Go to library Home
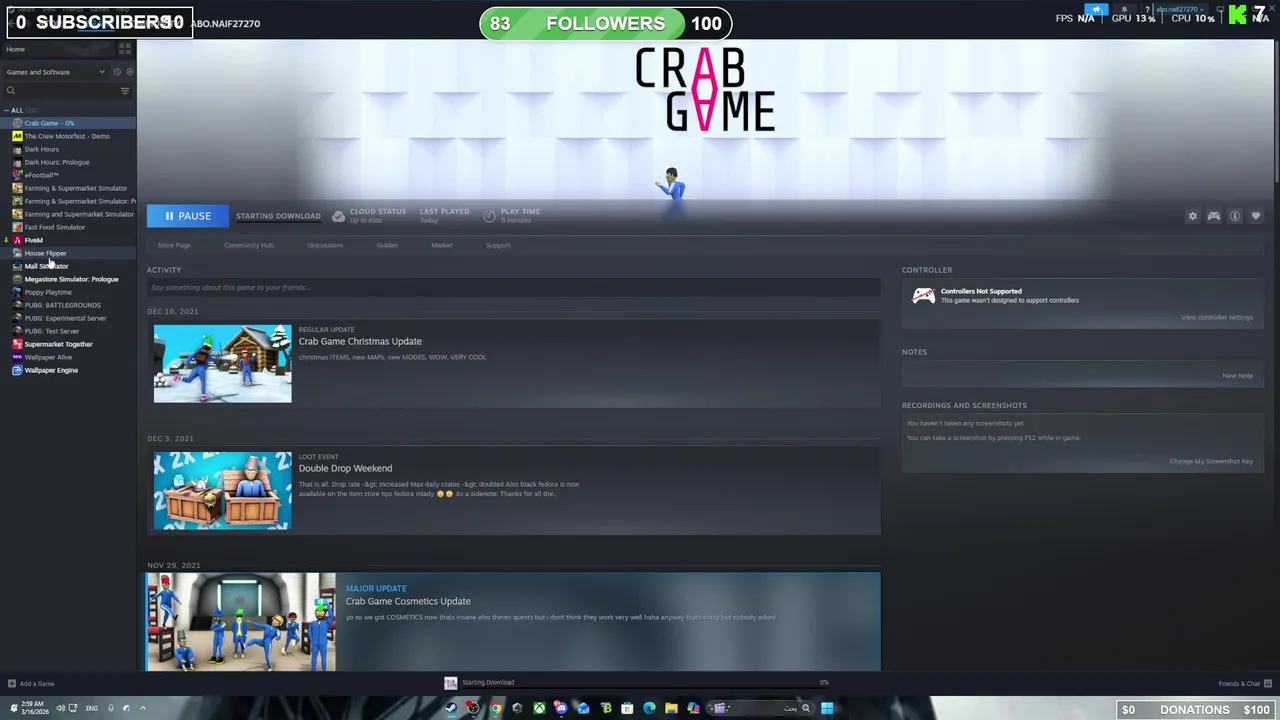Image resolution: width=1280 pixels, height=720 pixels. 15,49
